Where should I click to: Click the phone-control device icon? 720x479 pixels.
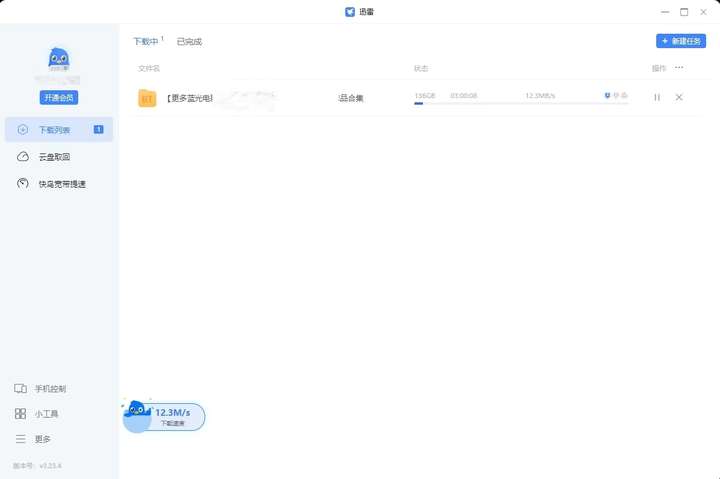[x=20, y=389]
